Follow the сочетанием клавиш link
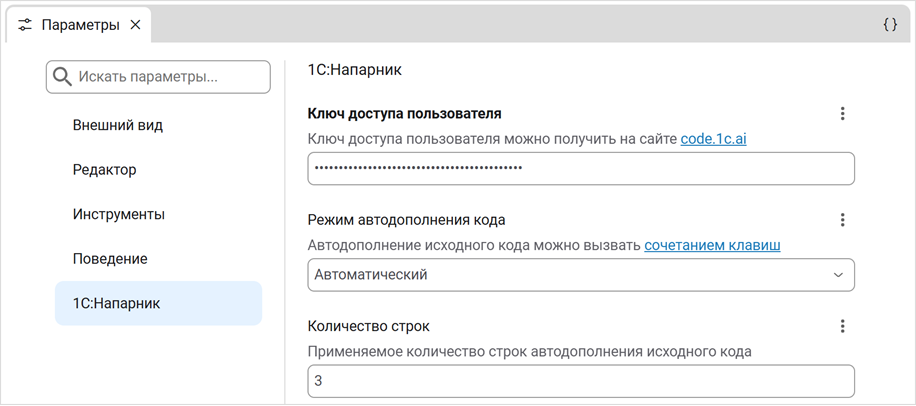 712,245
